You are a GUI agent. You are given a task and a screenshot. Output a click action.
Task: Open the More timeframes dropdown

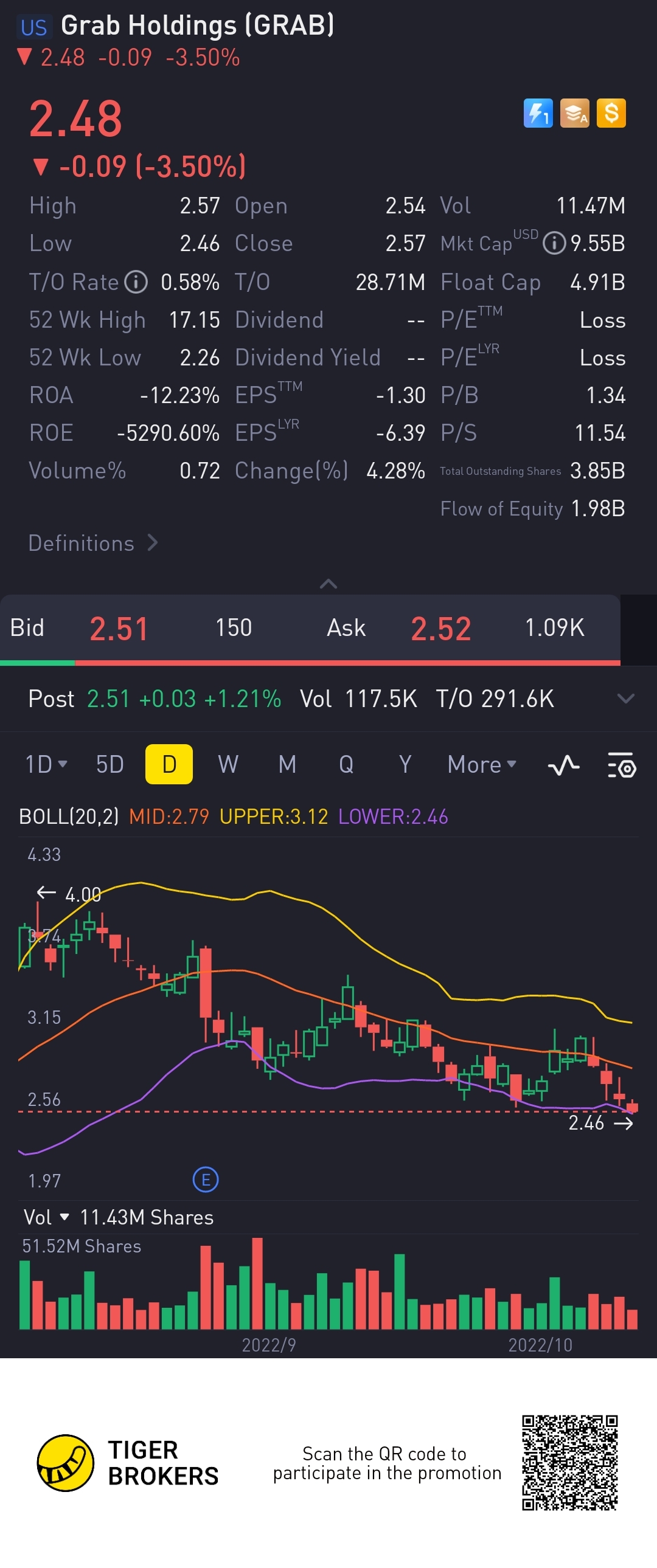(x=482, y=764)
